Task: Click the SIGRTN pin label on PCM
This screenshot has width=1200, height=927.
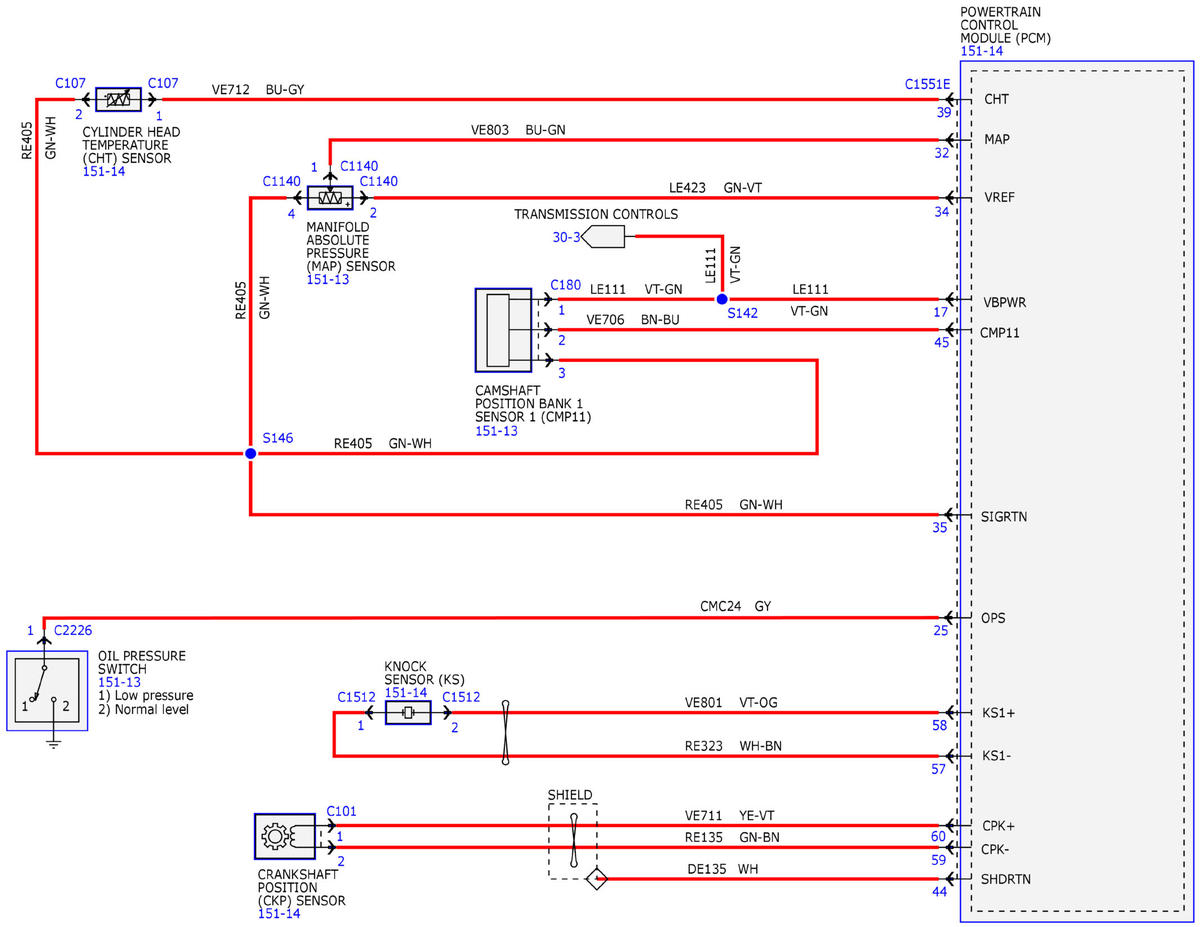Action: coord(1006,516)
